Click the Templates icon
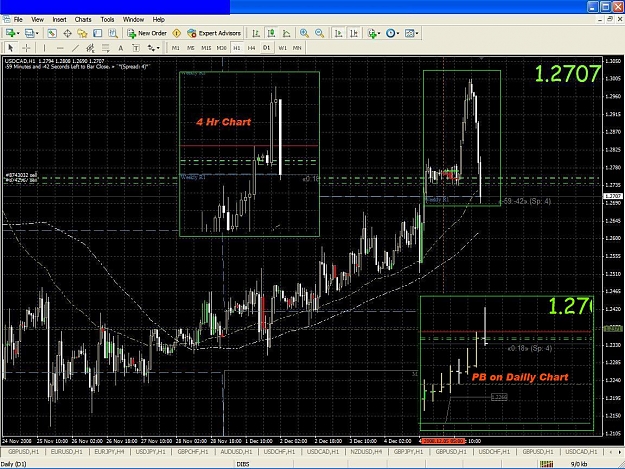625x469 pixels. click(x=409, y=33)
